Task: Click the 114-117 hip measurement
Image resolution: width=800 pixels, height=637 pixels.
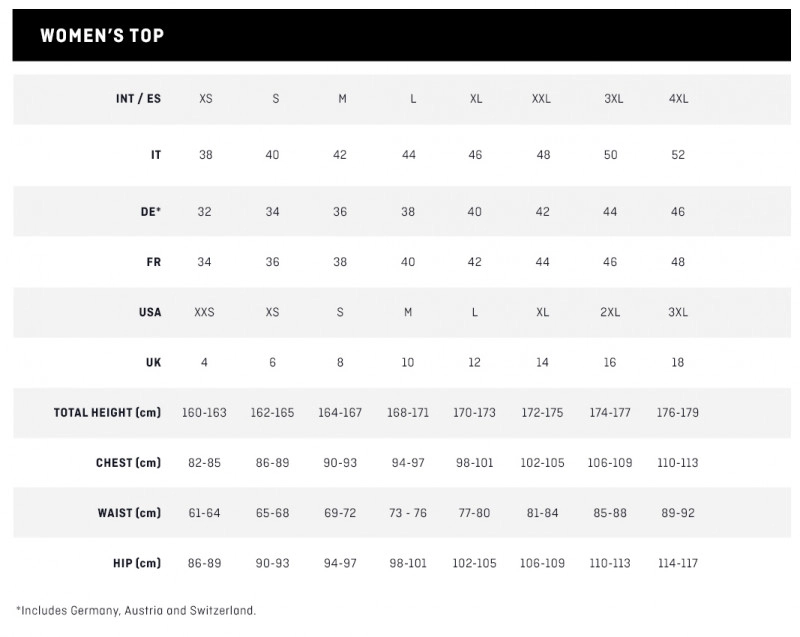Action: point(678,563)
